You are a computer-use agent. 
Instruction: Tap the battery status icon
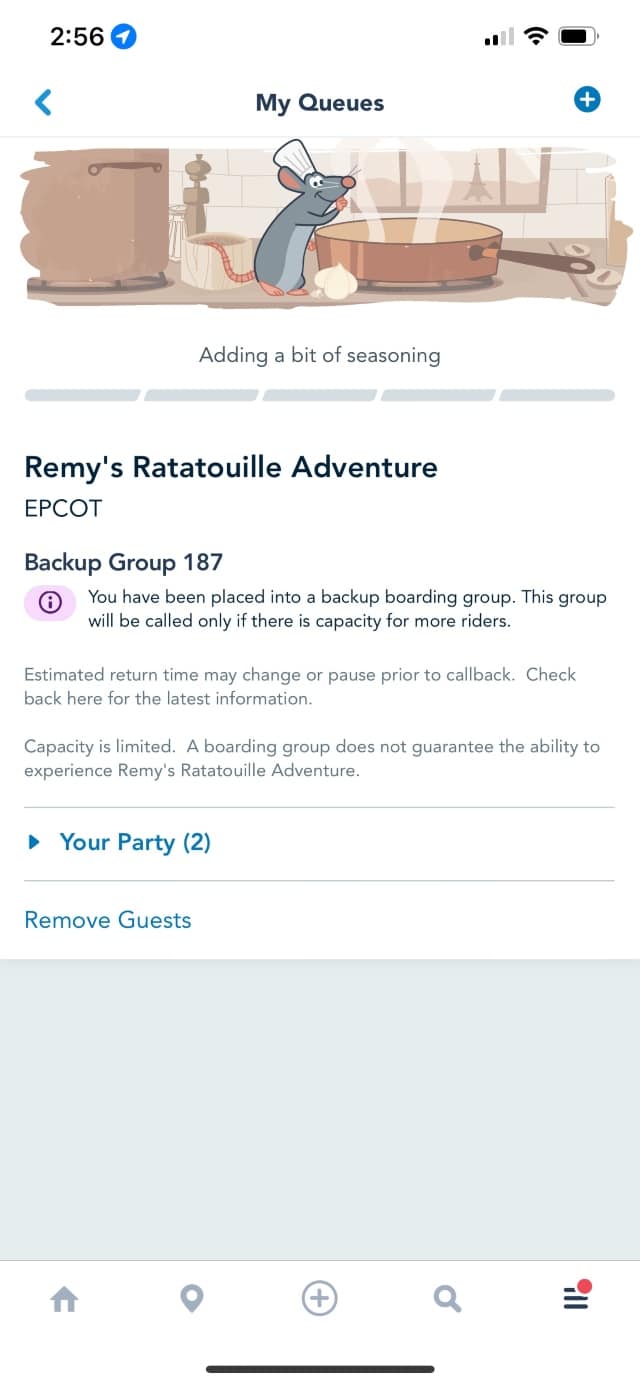coord(578,37)
